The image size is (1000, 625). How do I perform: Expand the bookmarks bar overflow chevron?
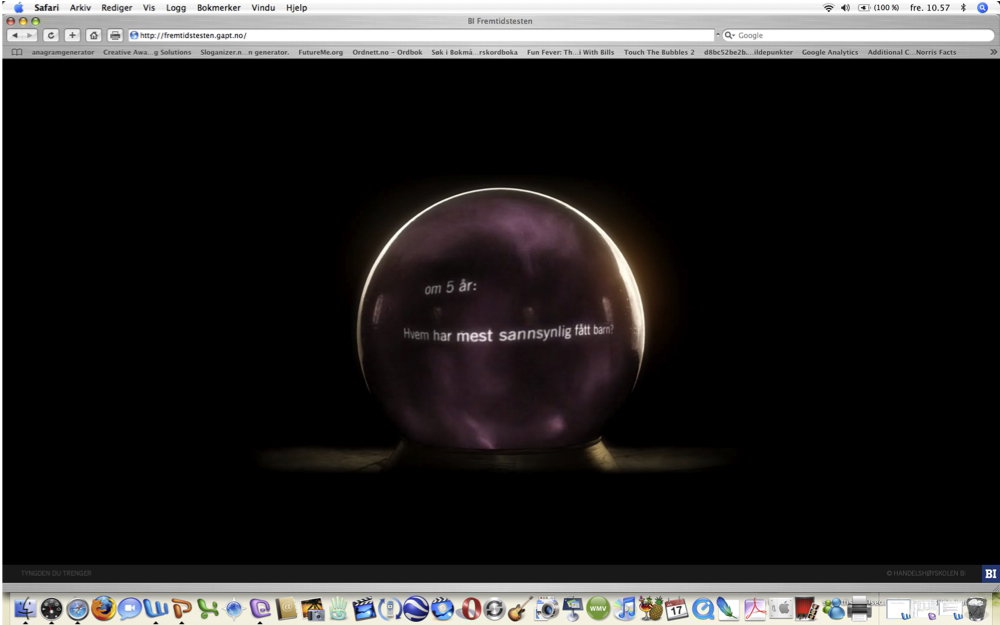click(x=993, y=52)
